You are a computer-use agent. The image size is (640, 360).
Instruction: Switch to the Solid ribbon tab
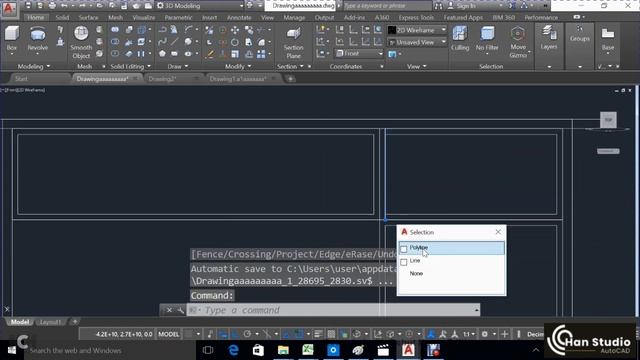pyautogui.click(x=62, y=18)
